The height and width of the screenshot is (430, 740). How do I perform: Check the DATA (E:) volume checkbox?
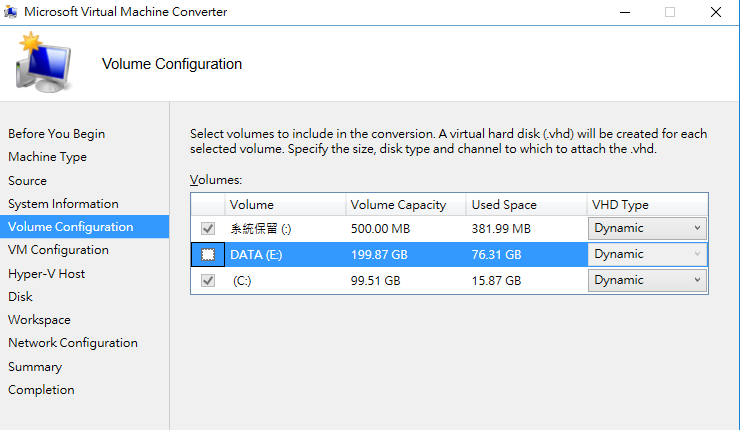coord(208,254)
